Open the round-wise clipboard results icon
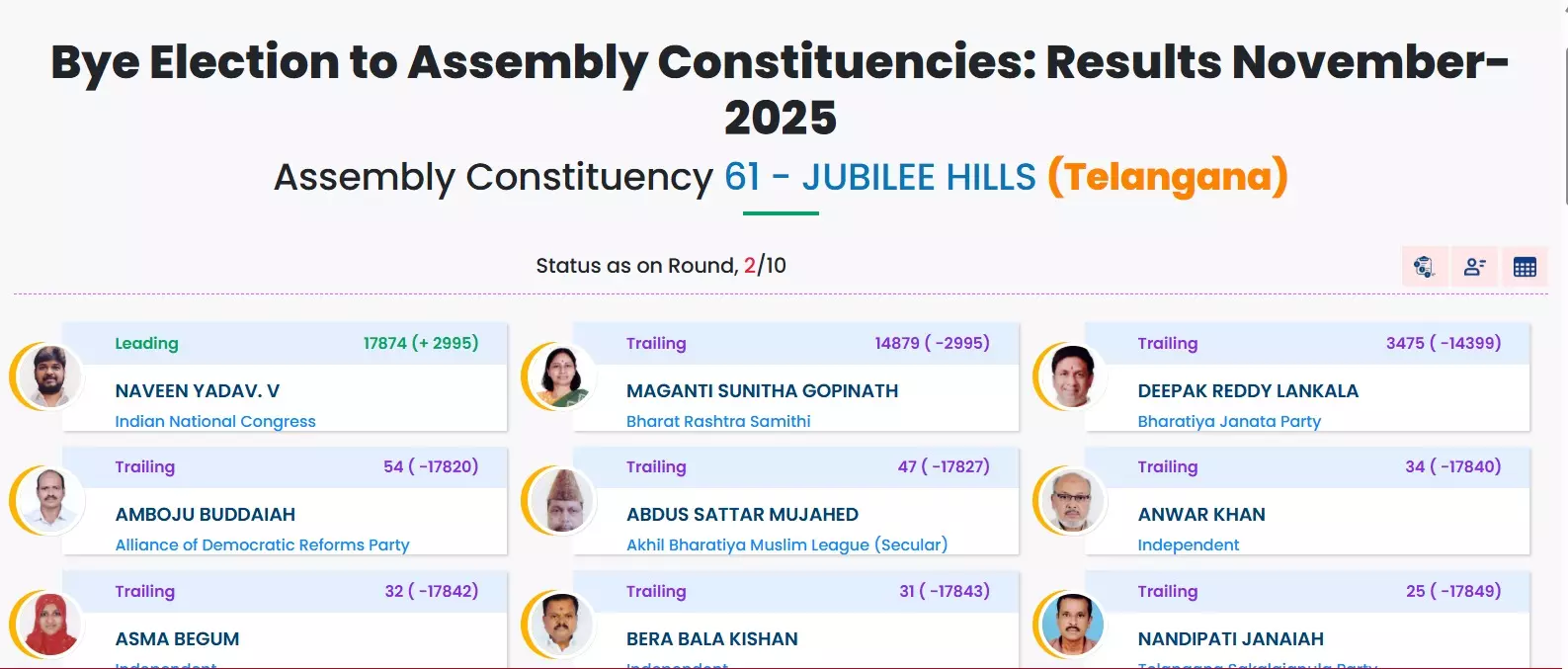The width and height of the screenshot is (1568, 669). [x=1424, y=267]
